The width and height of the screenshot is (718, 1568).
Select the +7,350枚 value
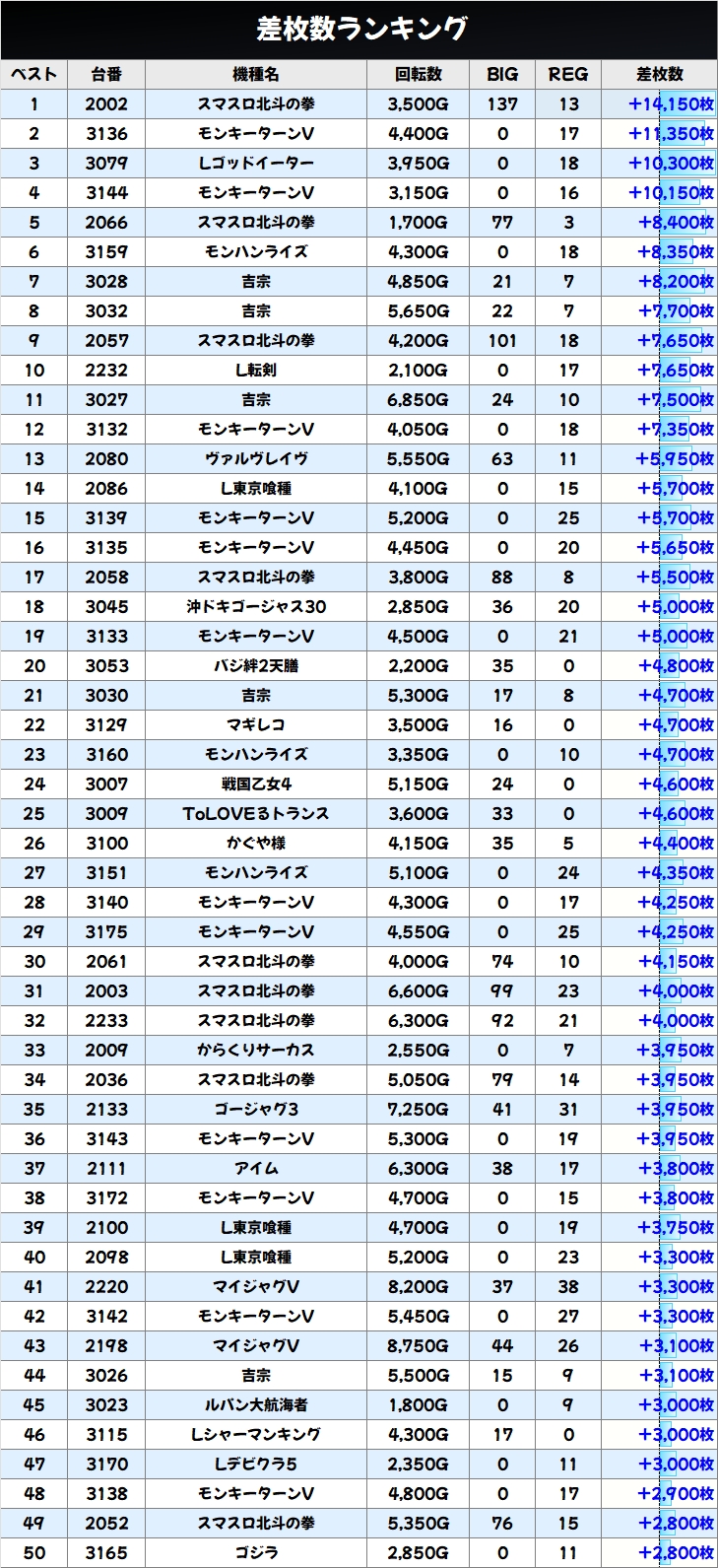click(677, 430)
